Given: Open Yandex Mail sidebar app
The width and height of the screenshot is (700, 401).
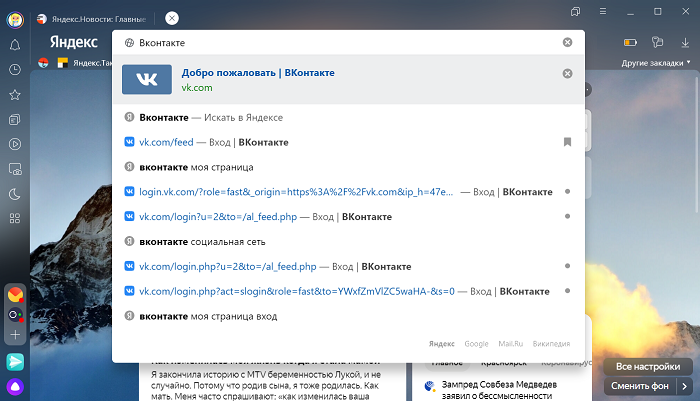Looking at the screenshot, I should click(15, 295).
